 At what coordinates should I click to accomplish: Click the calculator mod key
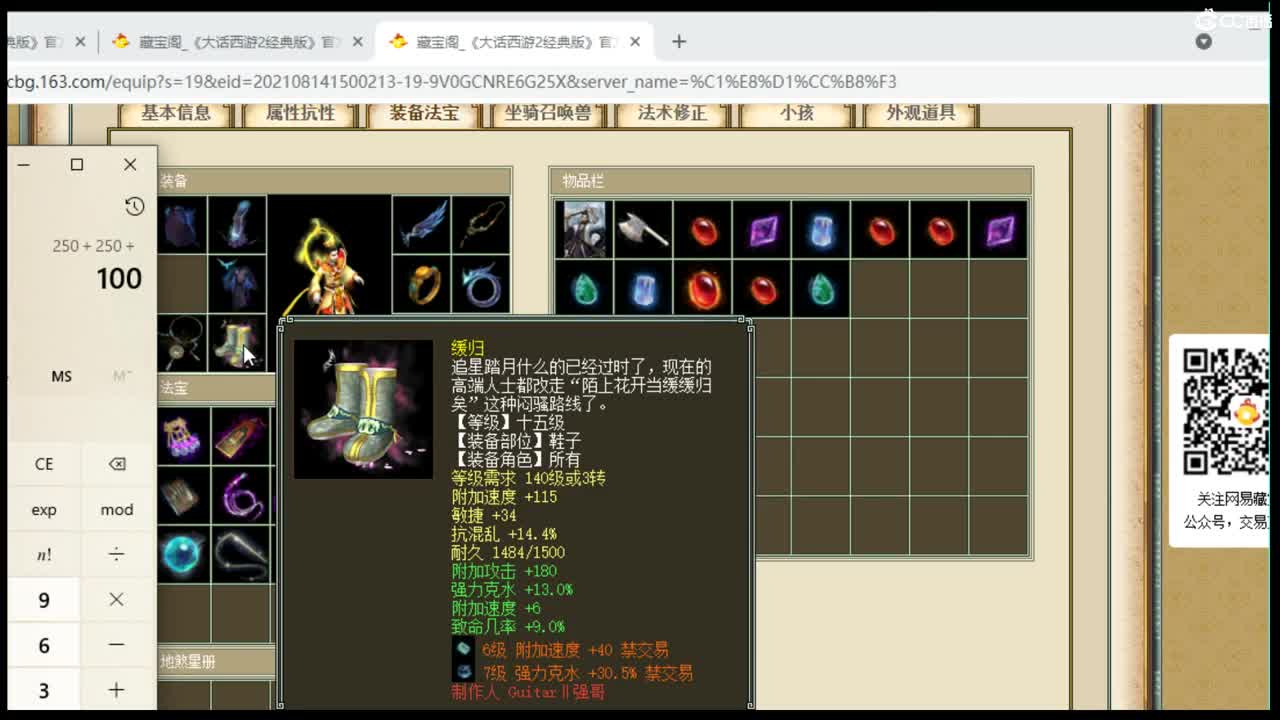117,510
